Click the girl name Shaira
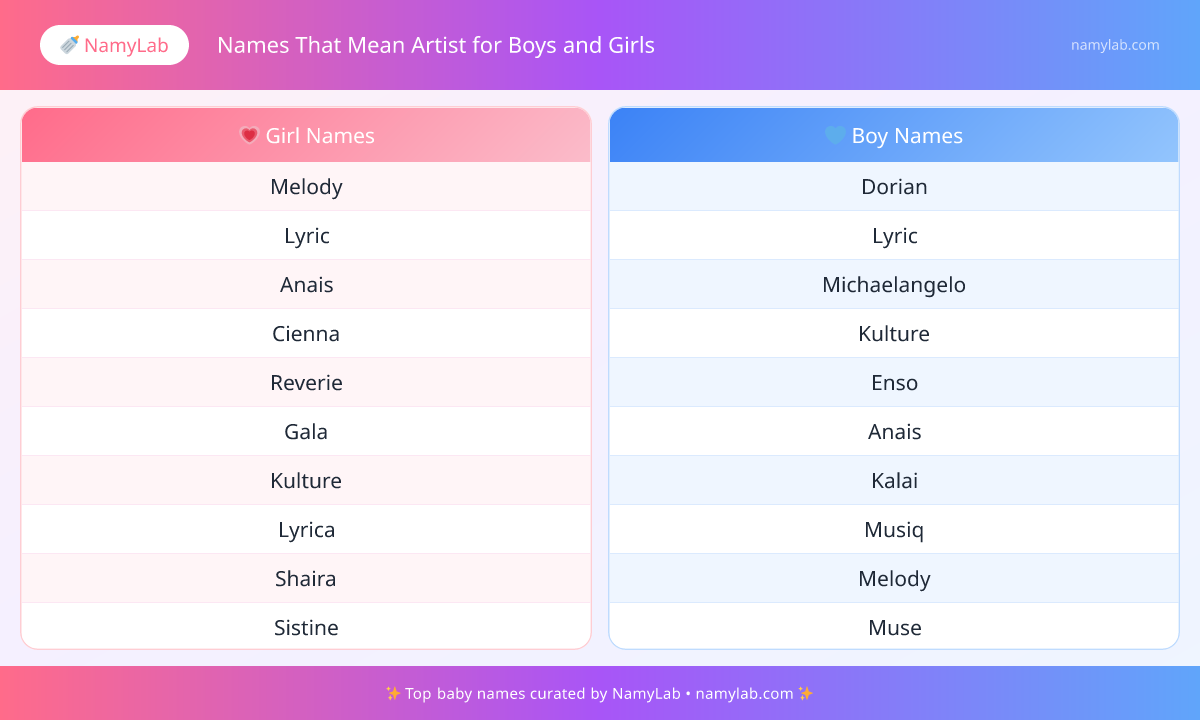This screenshot has width=1200, height=720. [306, 579]
